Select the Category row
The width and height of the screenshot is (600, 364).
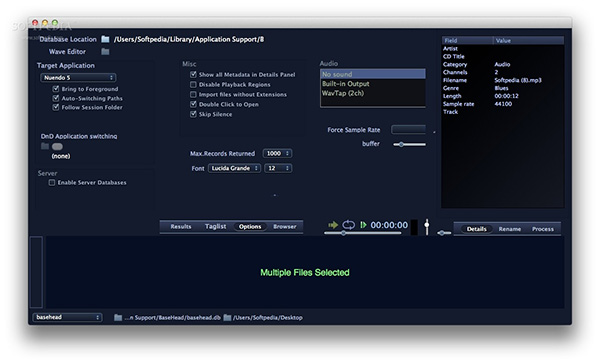(x=503, y=64)
